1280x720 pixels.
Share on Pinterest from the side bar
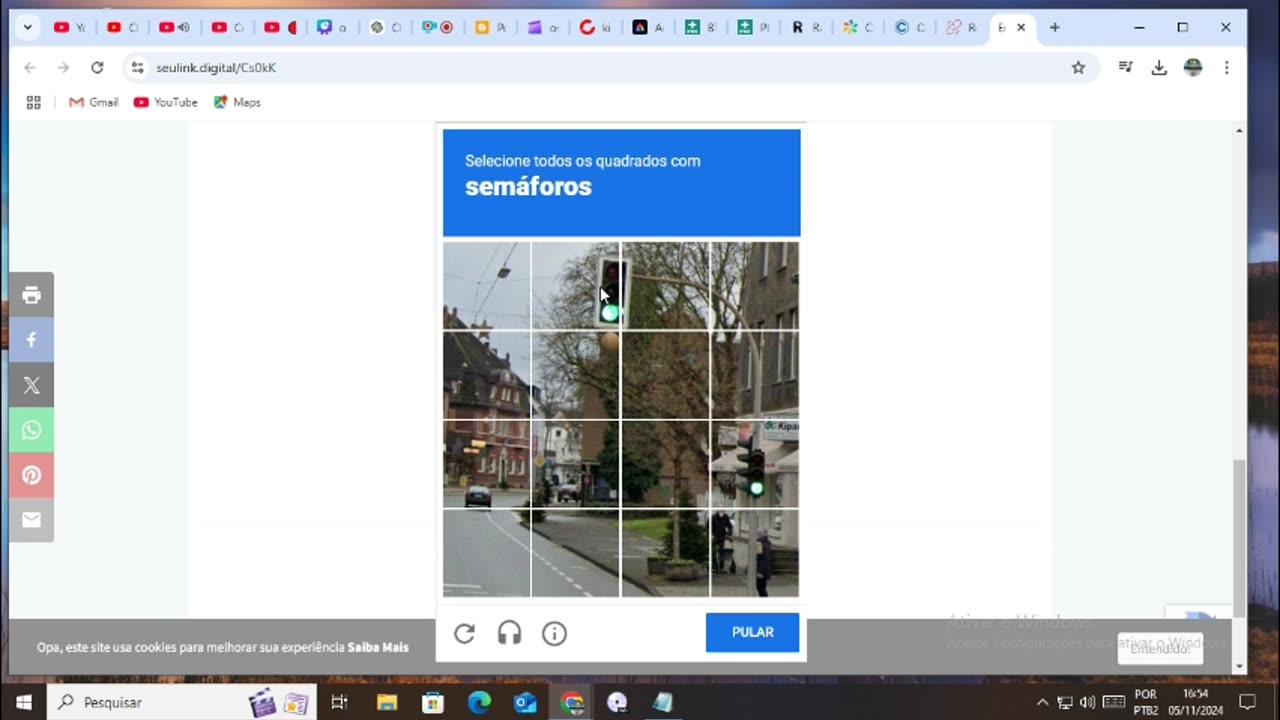[31, 475]
